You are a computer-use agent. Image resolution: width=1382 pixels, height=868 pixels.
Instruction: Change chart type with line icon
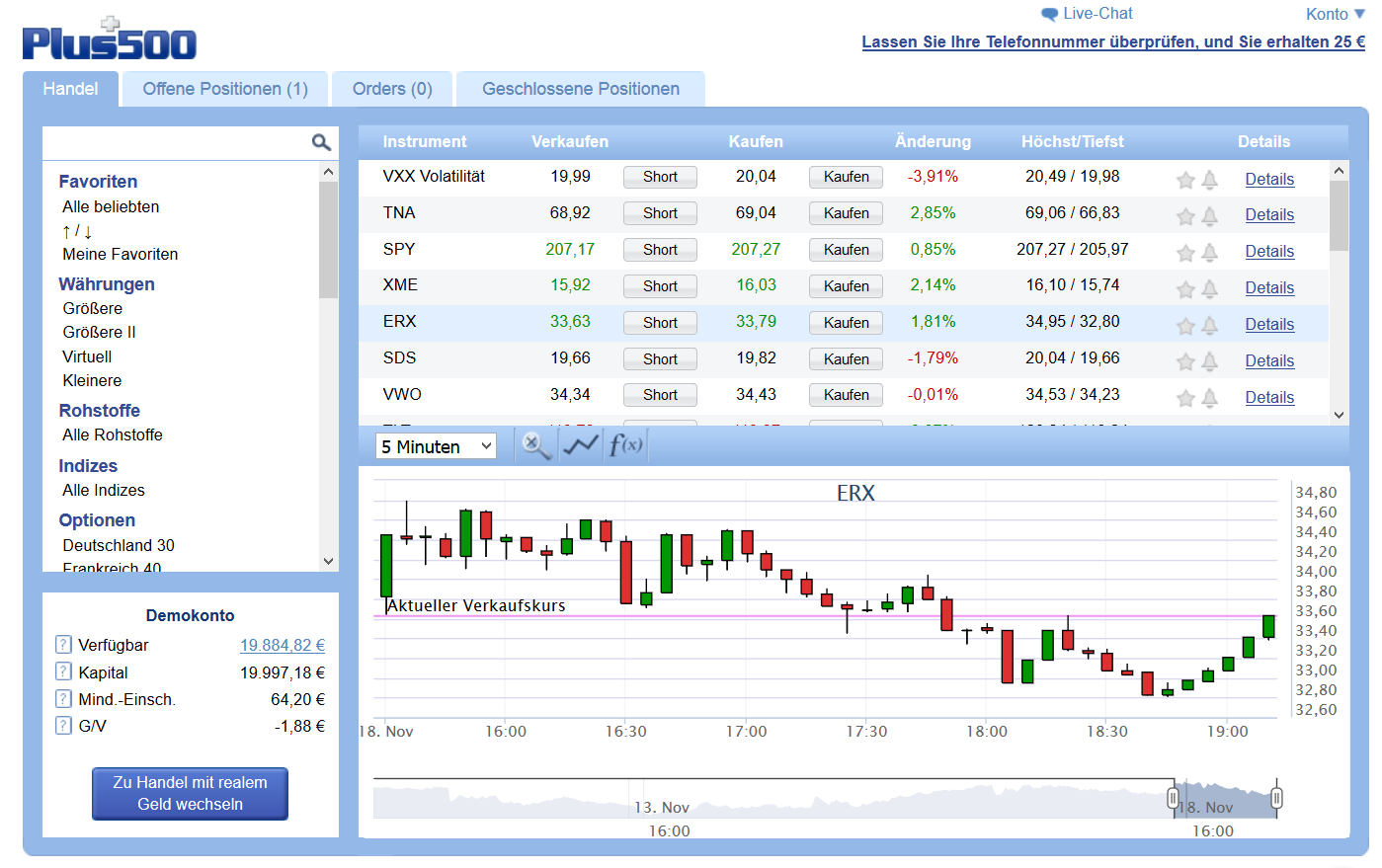pyautogui.click(x=581, y=445)
